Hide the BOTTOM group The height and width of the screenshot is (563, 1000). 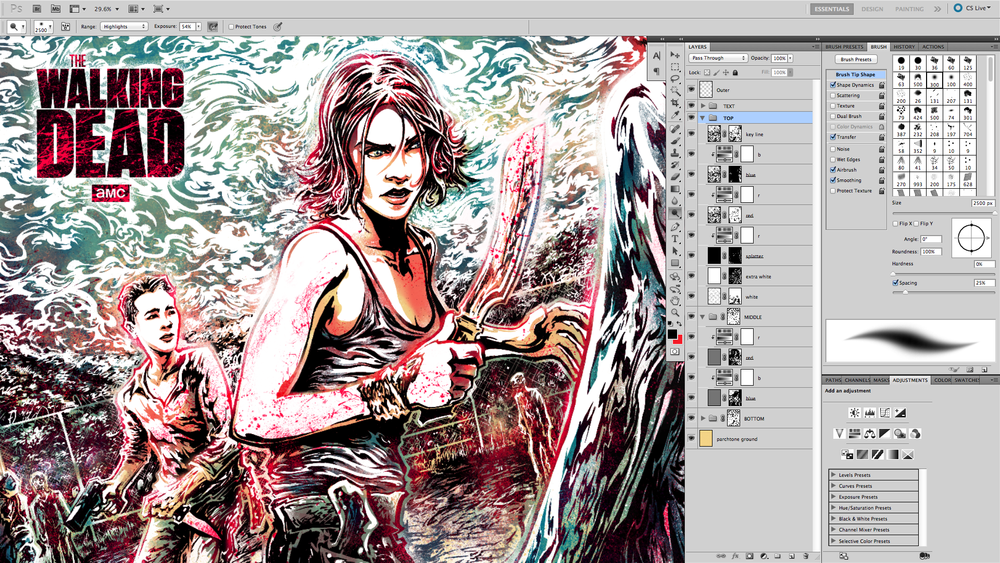[x=691, y=418]
